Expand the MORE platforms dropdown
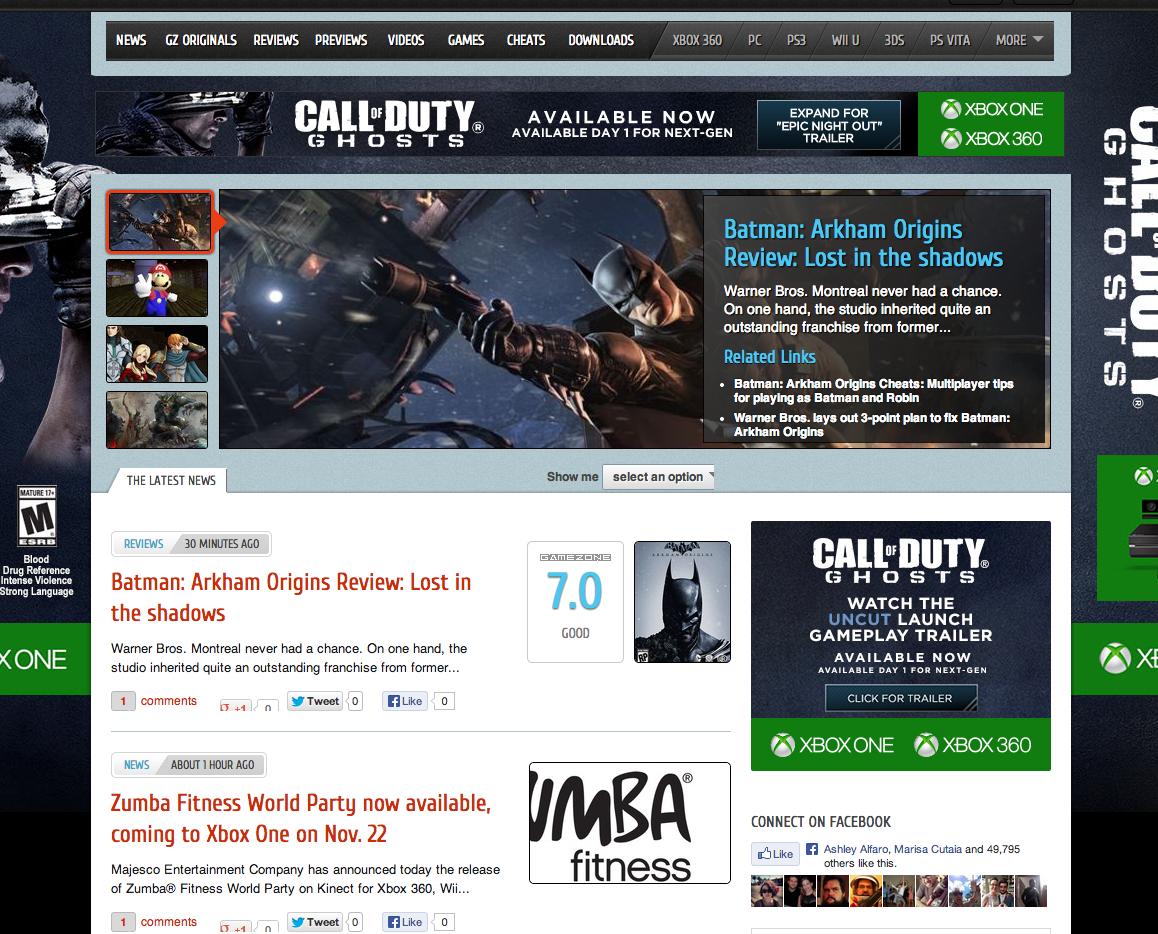The width and height of the screenshot is (1158, 934). click(1018, 41)
